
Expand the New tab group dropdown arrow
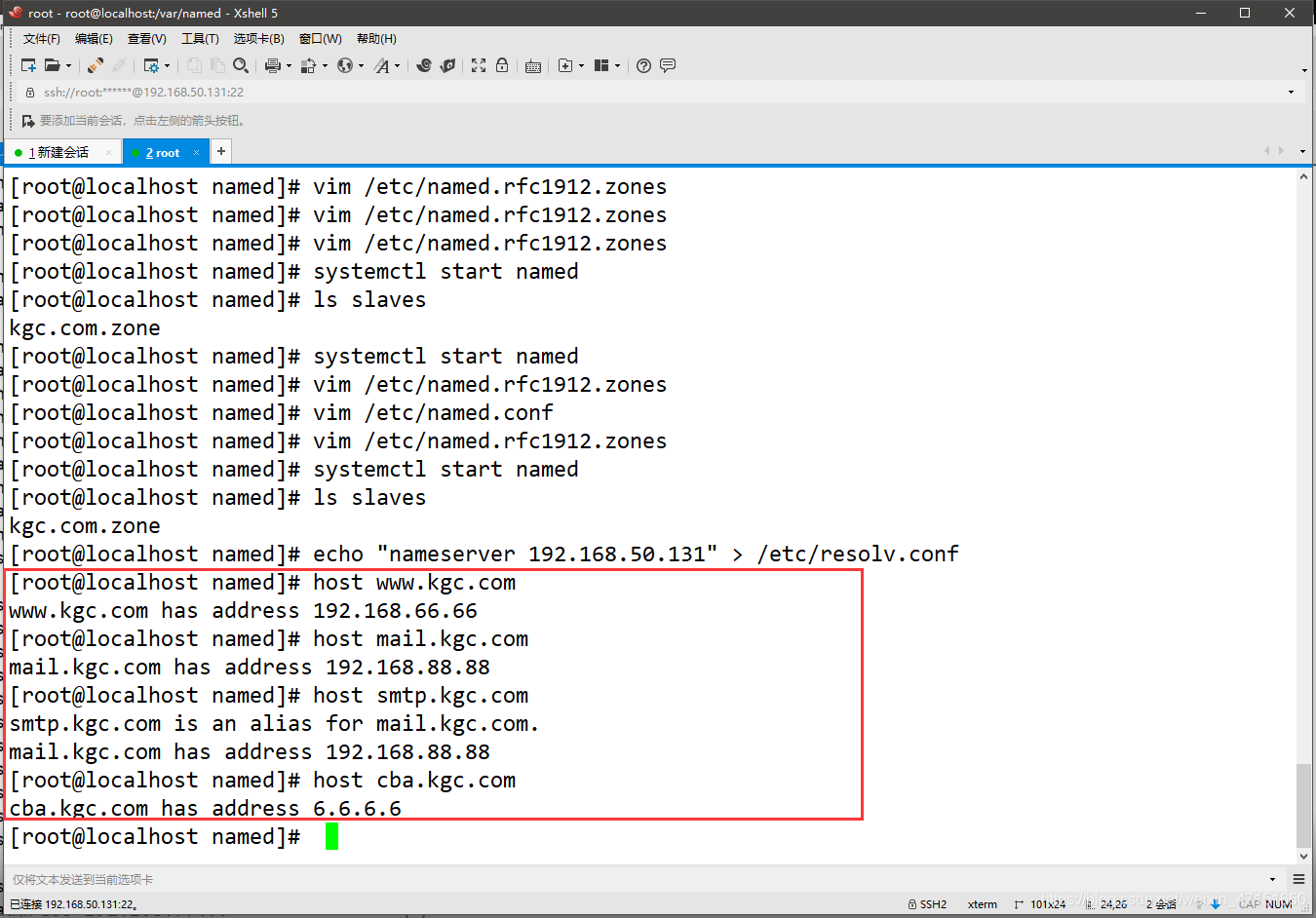coord(581,66)
